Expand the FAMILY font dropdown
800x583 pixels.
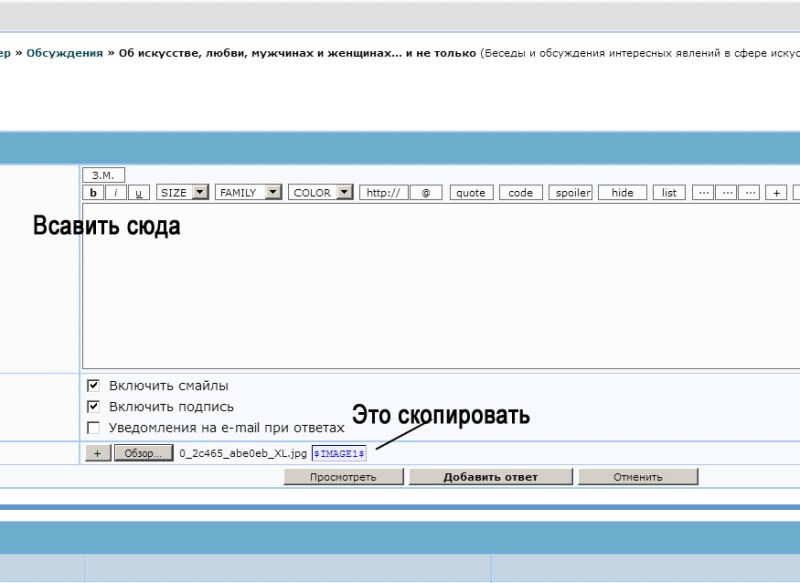click(248, 193)
